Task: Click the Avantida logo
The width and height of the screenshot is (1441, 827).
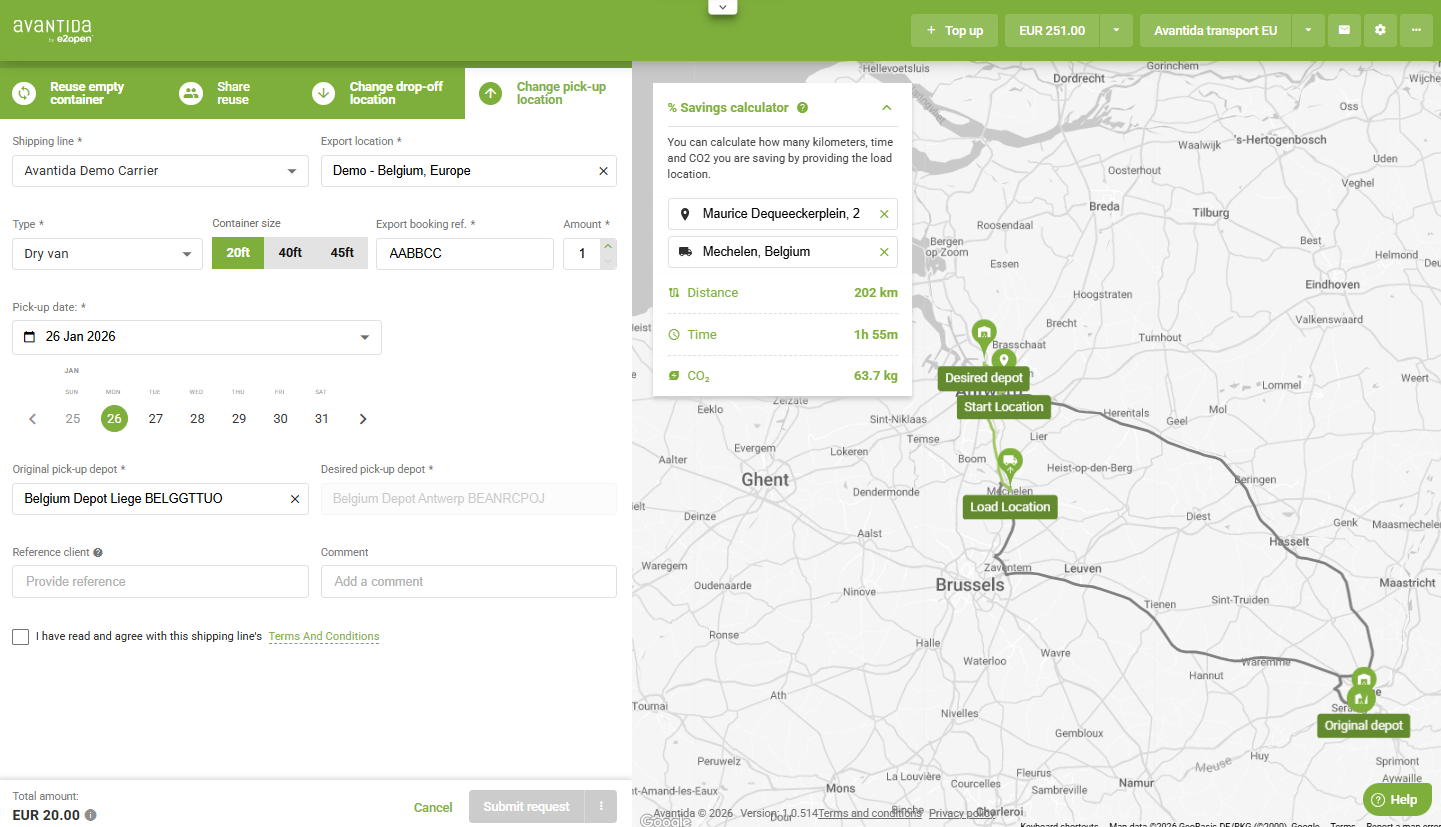Action: pyautogui.click(x=52, y=30)
